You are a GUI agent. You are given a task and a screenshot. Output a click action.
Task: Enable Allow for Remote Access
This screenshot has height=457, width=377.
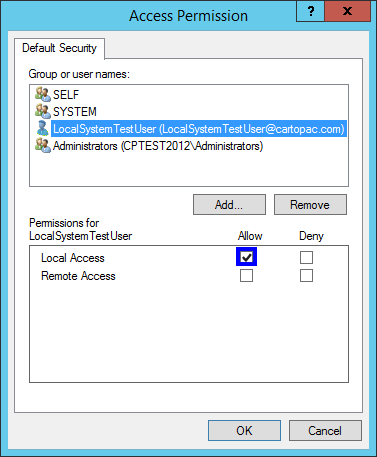click(246, 275)
